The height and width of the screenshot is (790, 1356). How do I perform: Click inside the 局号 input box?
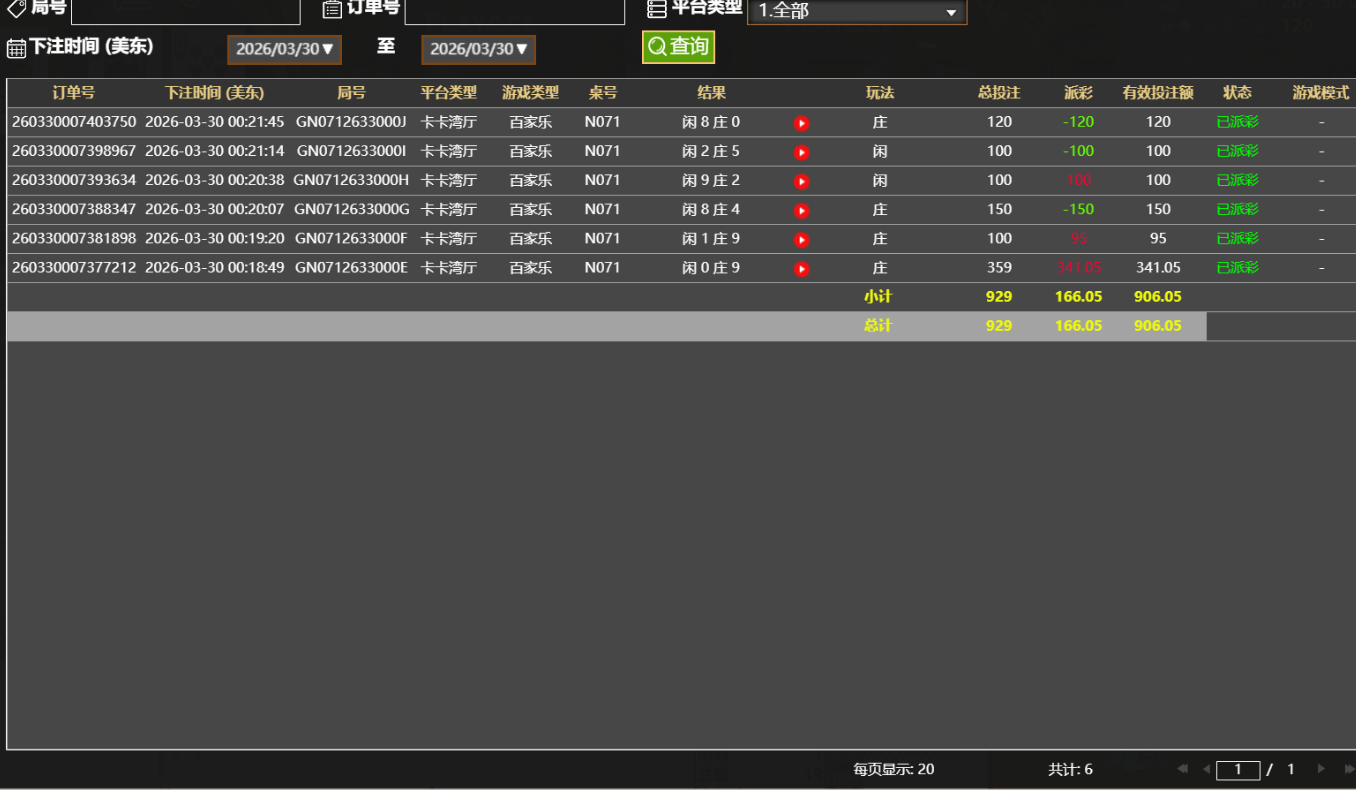[x=185, y=11]
